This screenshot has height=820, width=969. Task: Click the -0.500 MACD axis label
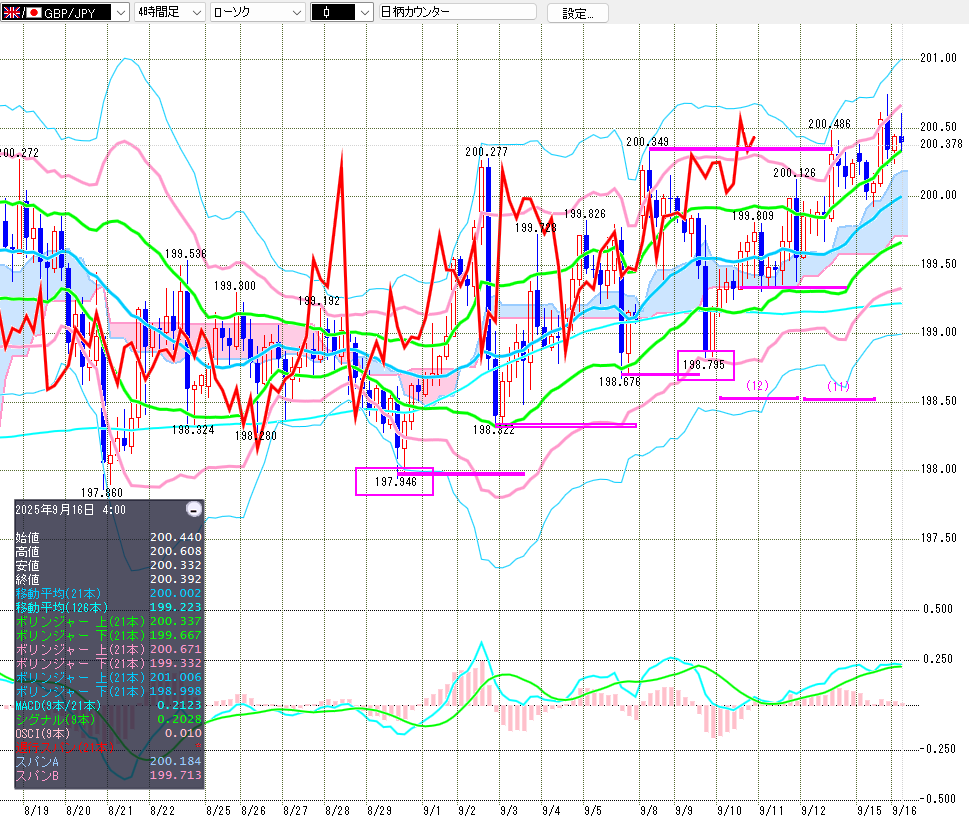pos(937,798)
